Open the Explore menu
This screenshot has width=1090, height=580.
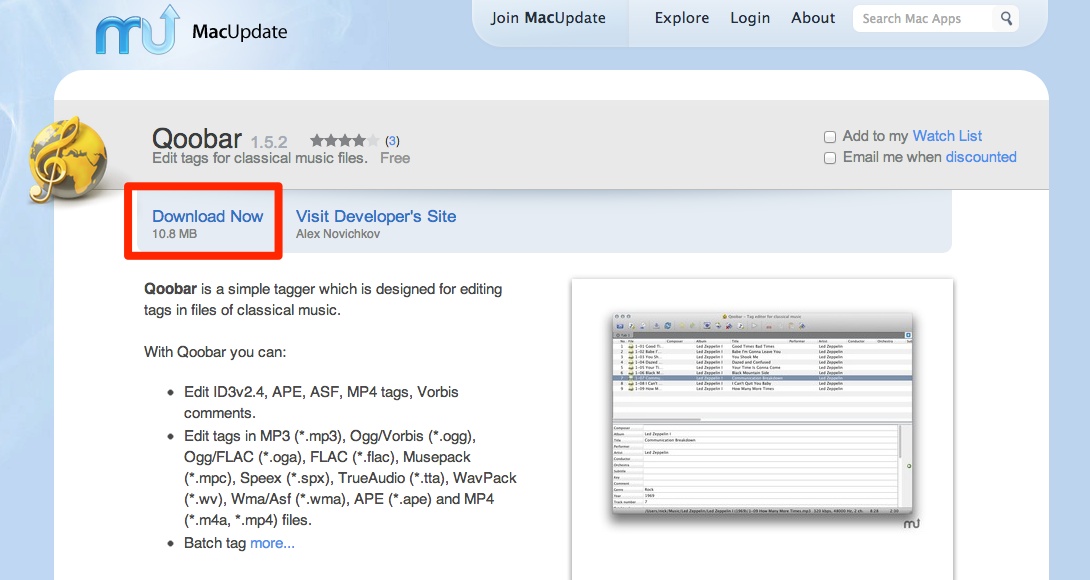point(682,18)
